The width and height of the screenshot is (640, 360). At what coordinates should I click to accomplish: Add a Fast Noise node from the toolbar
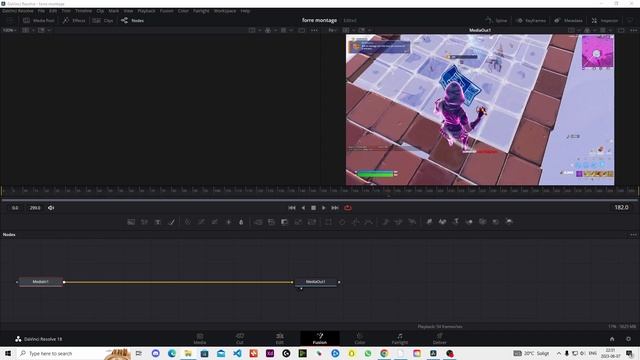click(x=144, y=222)
